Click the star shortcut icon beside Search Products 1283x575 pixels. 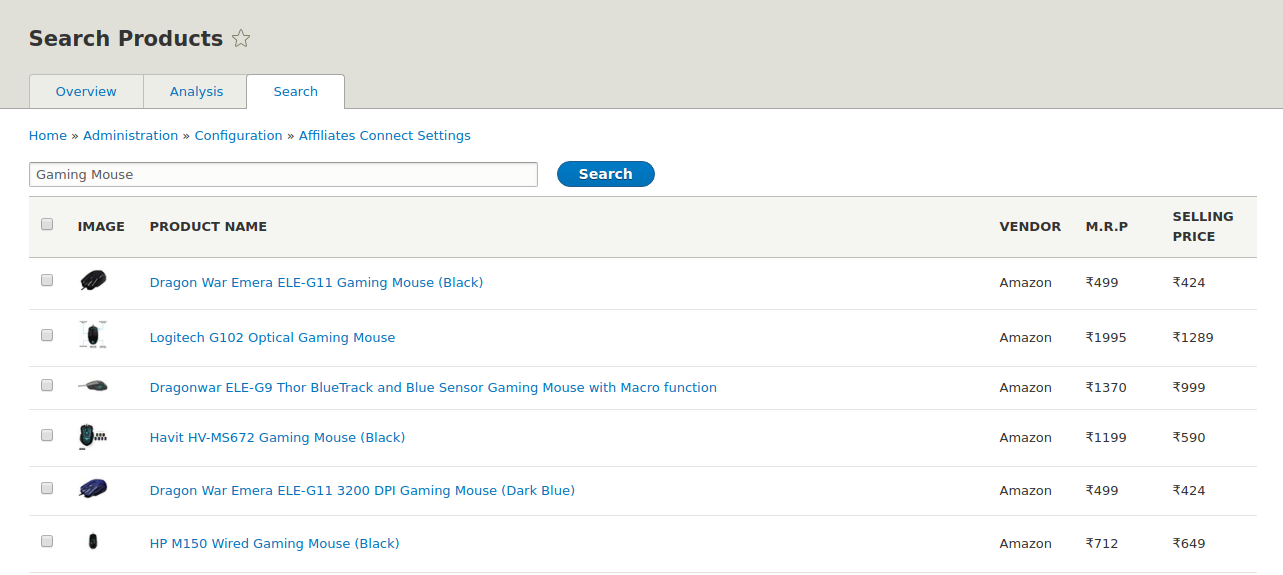pyautogui.click(x=241, y=39)
